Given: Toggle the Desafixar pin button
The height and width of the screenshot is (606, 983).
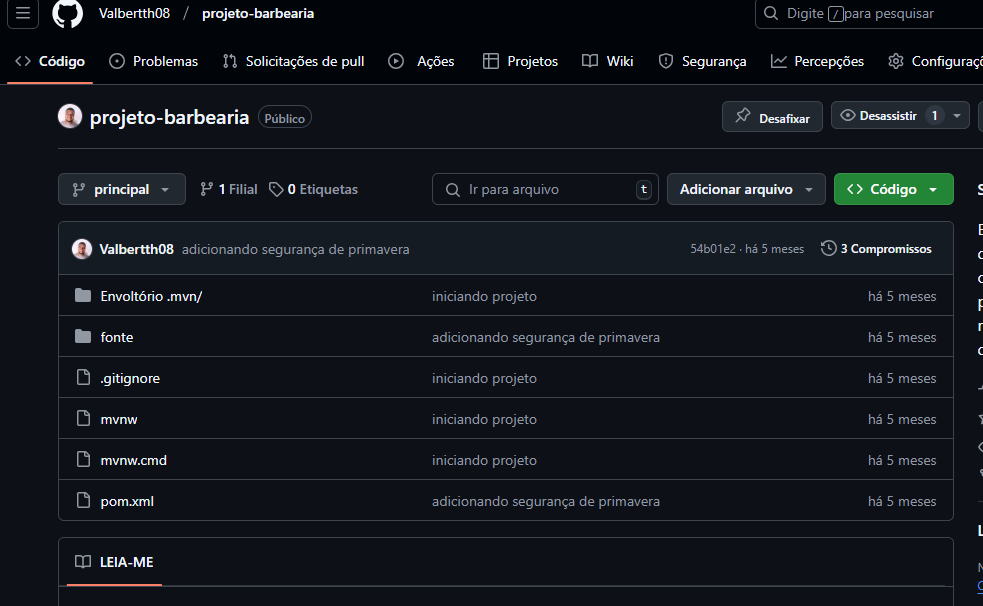Looking at the screenshot, I should tap(772, 116).
